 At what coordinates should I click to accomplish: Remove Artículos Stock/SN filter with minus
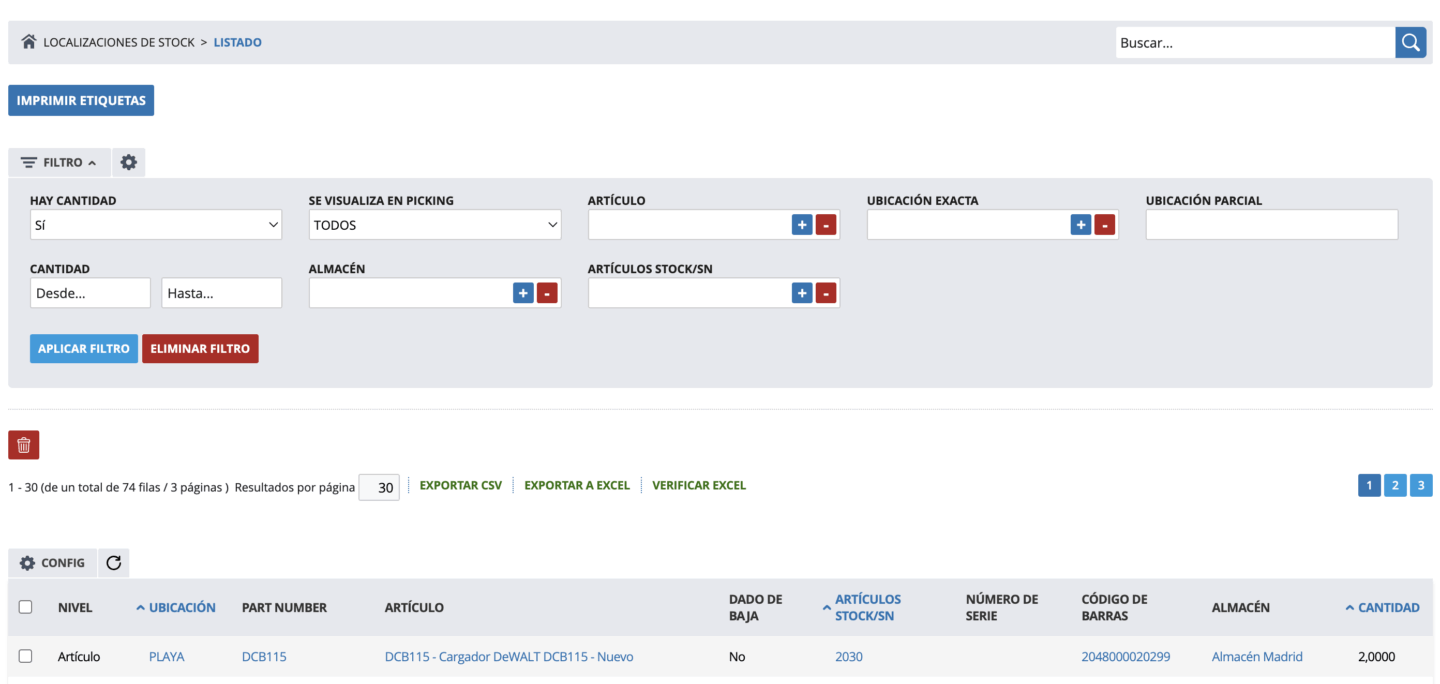[825, 293]
